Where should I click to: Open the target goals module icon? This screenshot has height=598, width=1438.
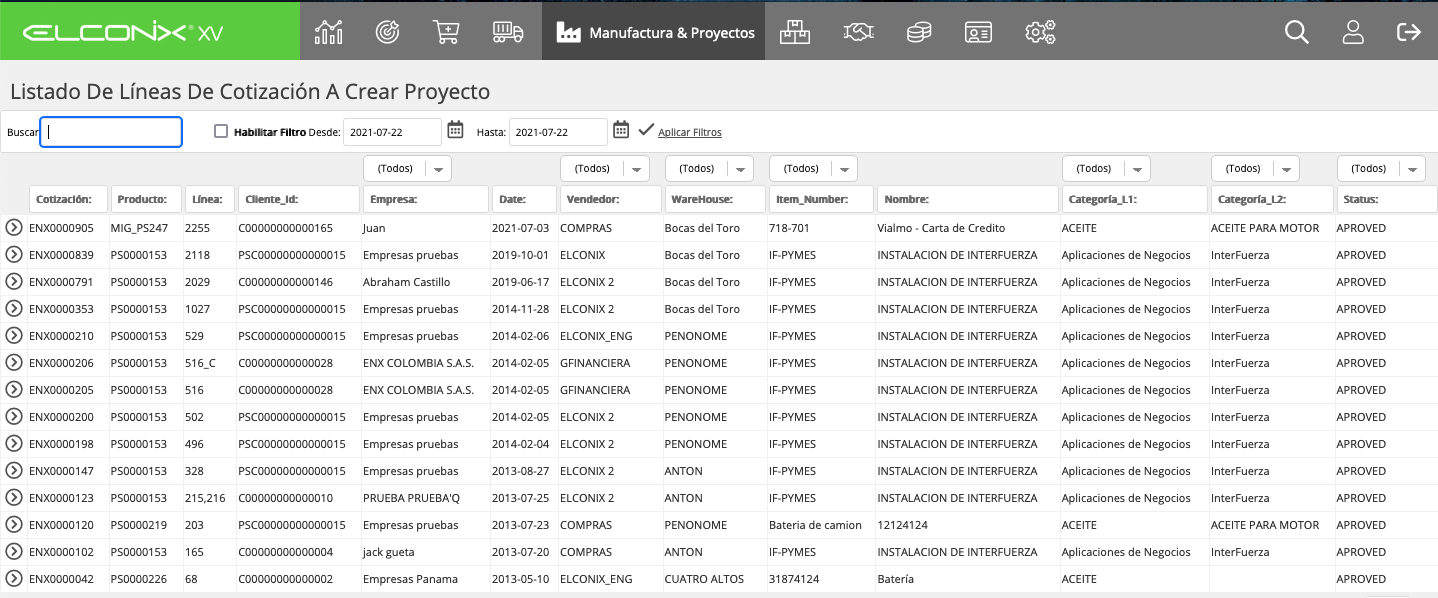coord(387,32)
